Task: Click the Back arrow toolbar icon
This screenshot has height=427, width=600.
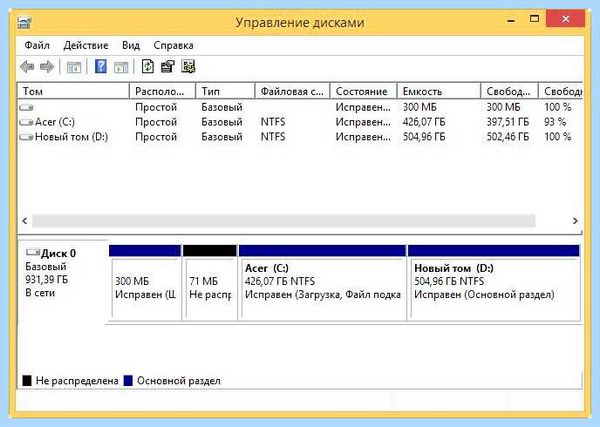Action: coord(27,67)
